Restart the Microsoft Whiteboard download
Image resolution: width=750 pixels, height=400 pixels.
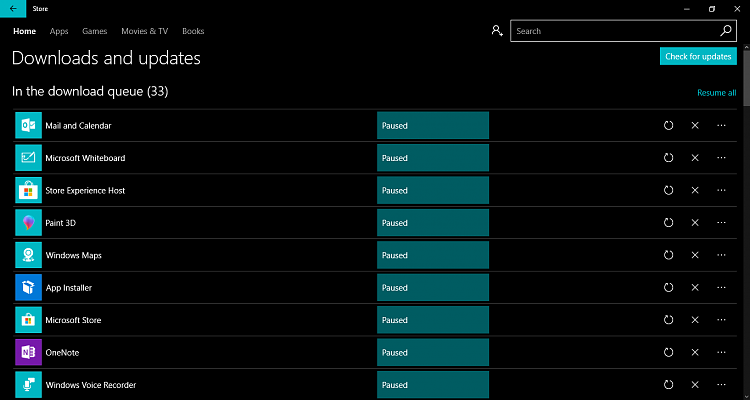tap(668, 158)
